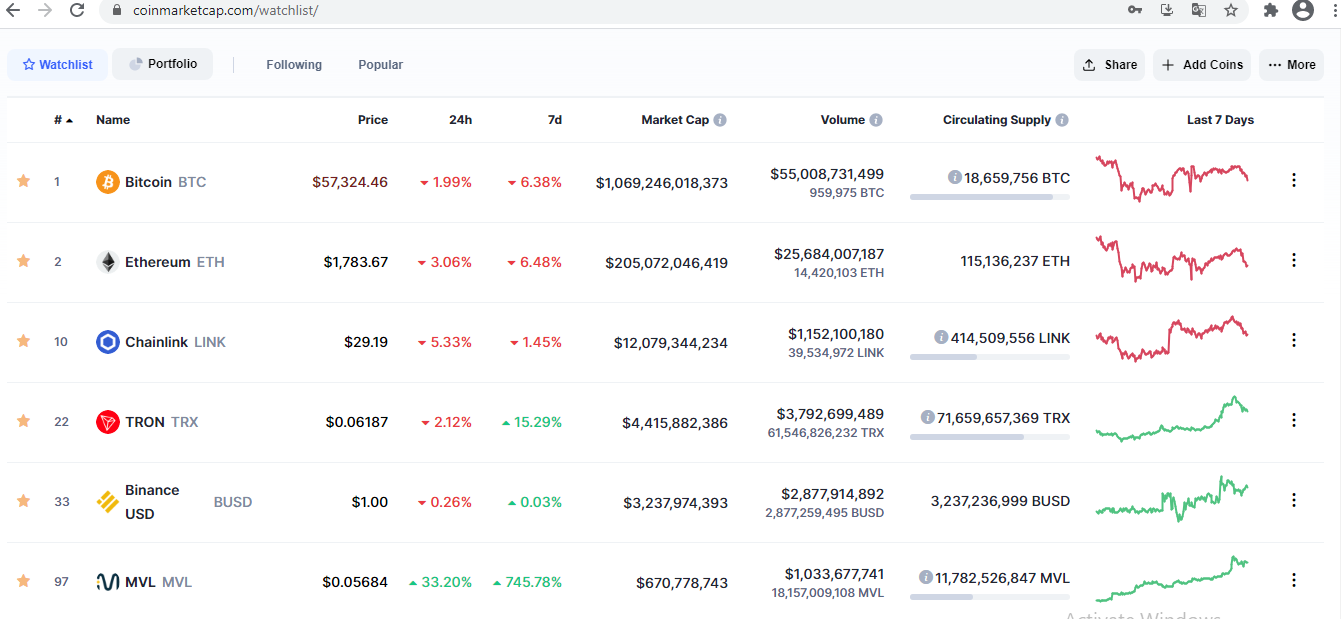Click the Volume info icon

[876, 120]
